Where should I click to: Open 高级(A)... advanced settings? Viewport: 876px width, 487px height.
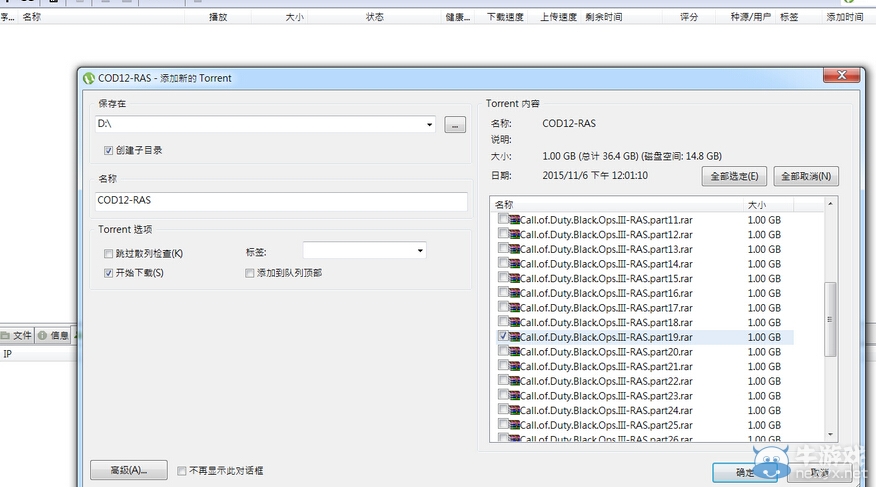click(128, 470)
